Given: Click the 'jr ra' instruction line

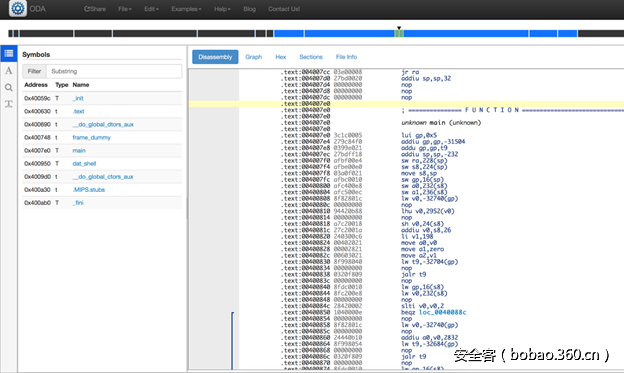Looking at the screenshot, I should (410, 72).
